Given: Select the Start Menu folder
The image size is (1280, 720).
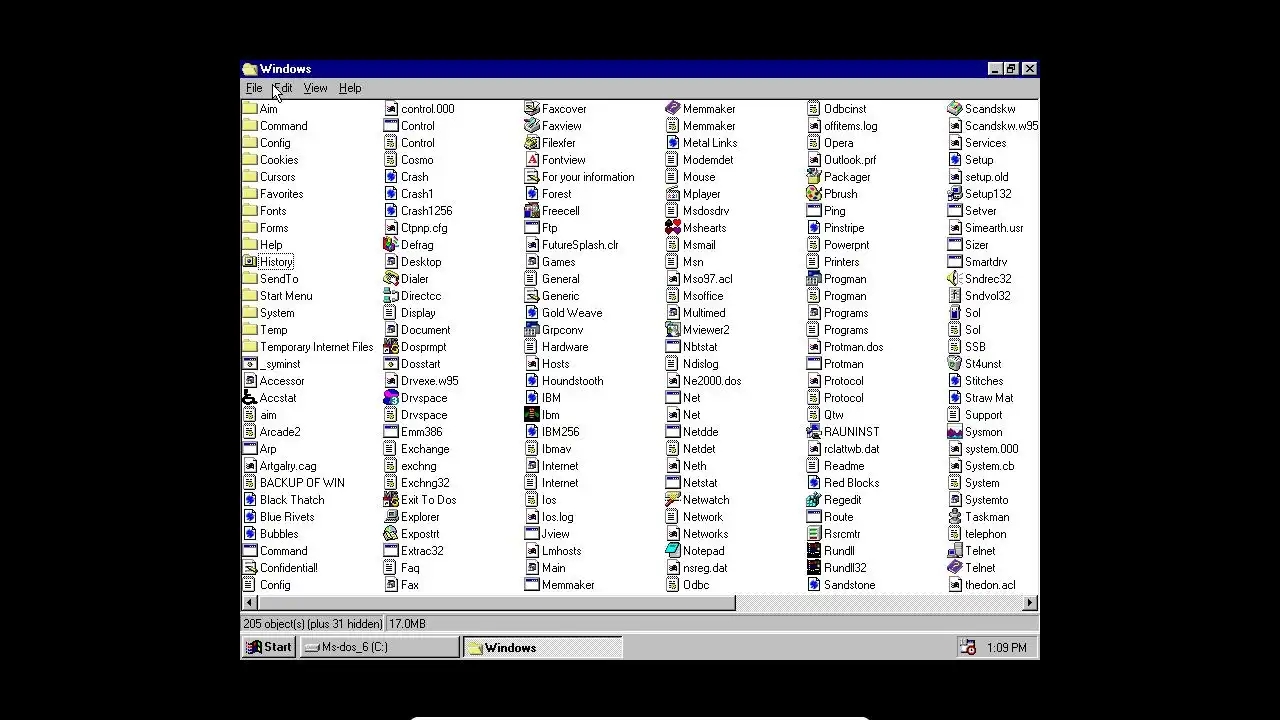Looking at the screenshot, I should tap(278, 296).
